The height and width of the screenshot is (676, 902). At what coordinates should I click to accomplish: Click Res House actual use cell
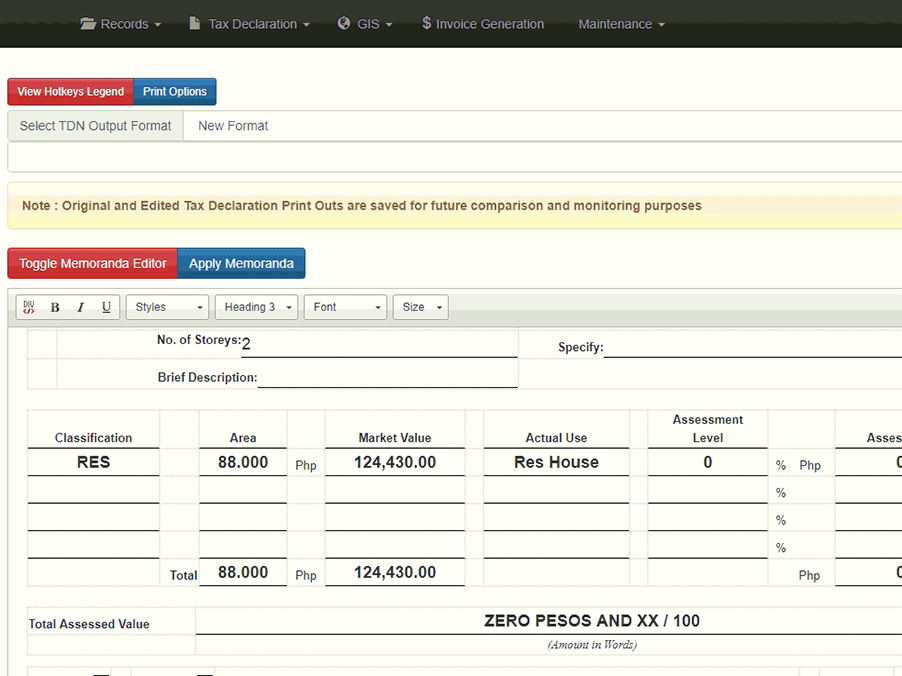[x=556, y=462]
